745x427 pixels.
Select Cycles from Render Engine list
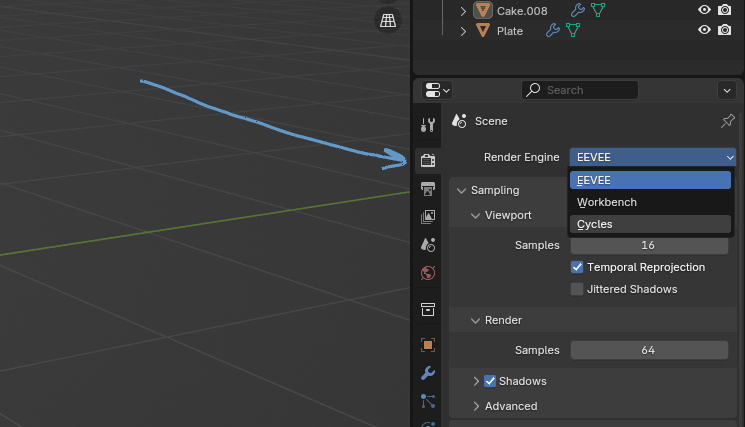pos(595,224)
